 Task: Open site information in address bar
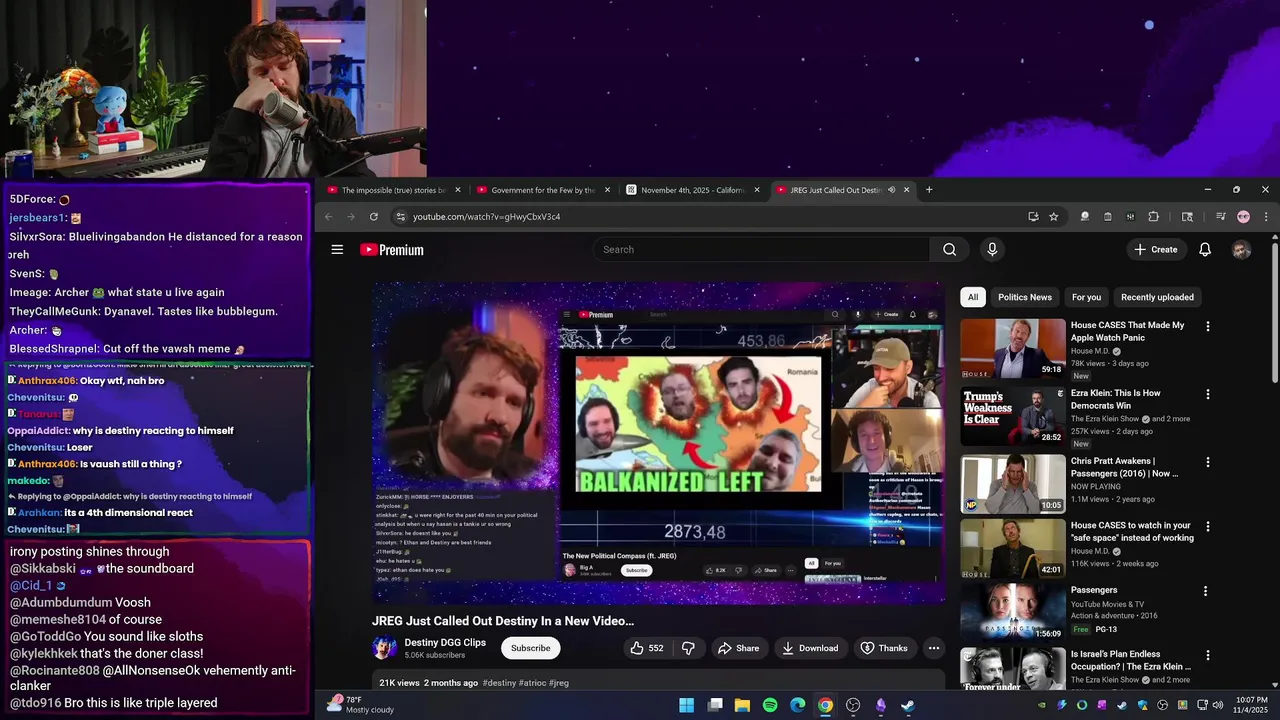(400, 217)
